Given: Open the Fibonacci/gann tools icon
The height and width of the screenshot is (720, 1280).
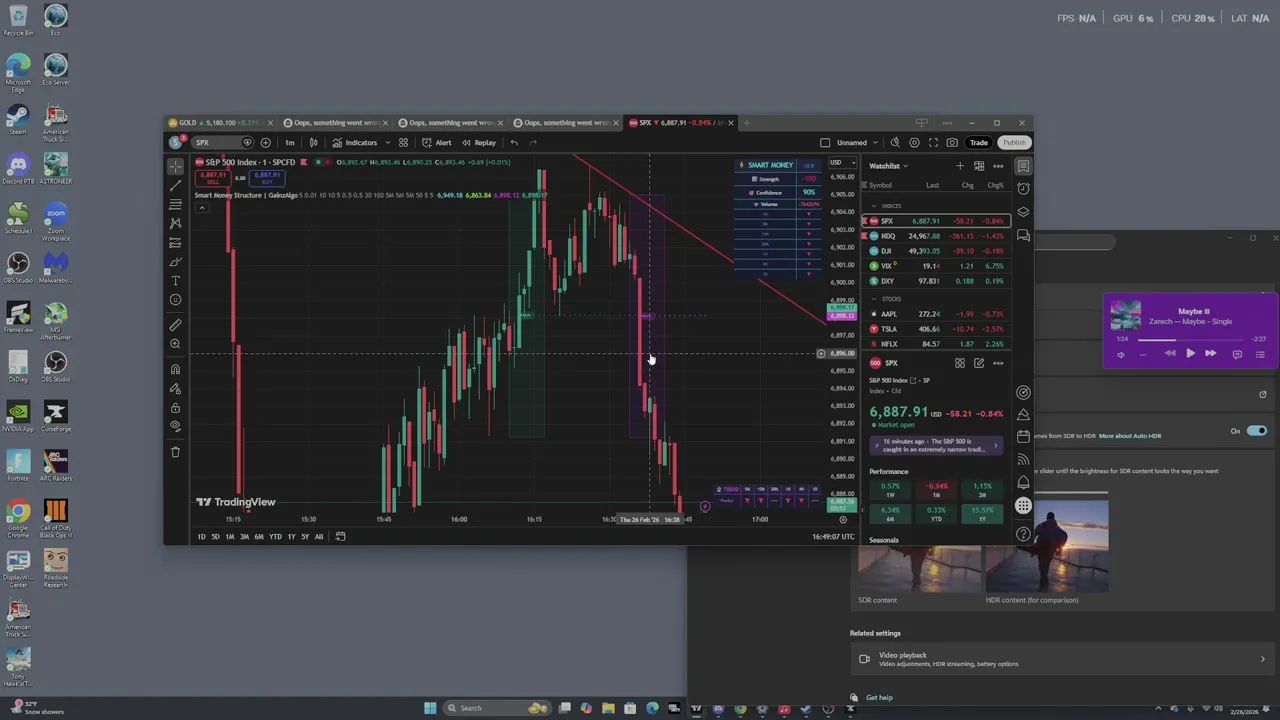Looking at the screenshot, I should 176,204.
